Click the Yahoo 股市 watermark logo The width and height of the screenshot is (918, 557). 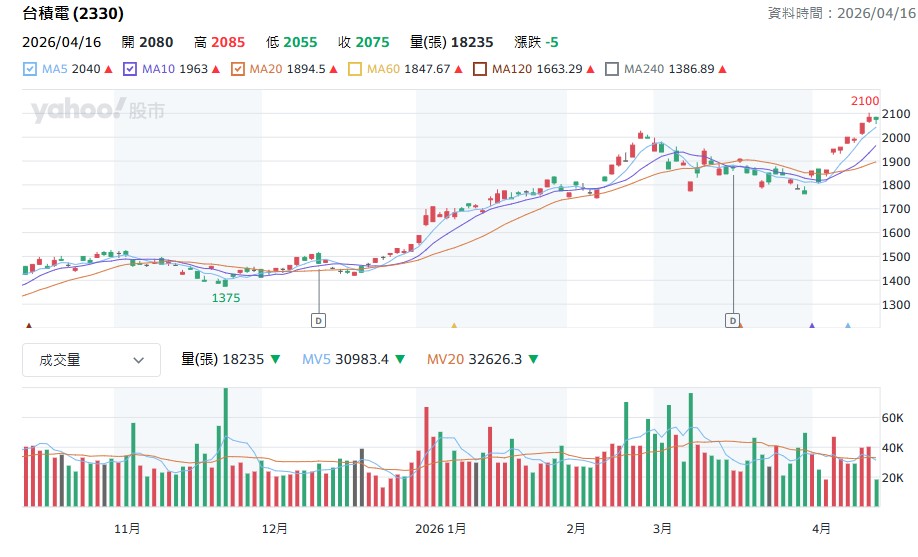tap(97, 110)
